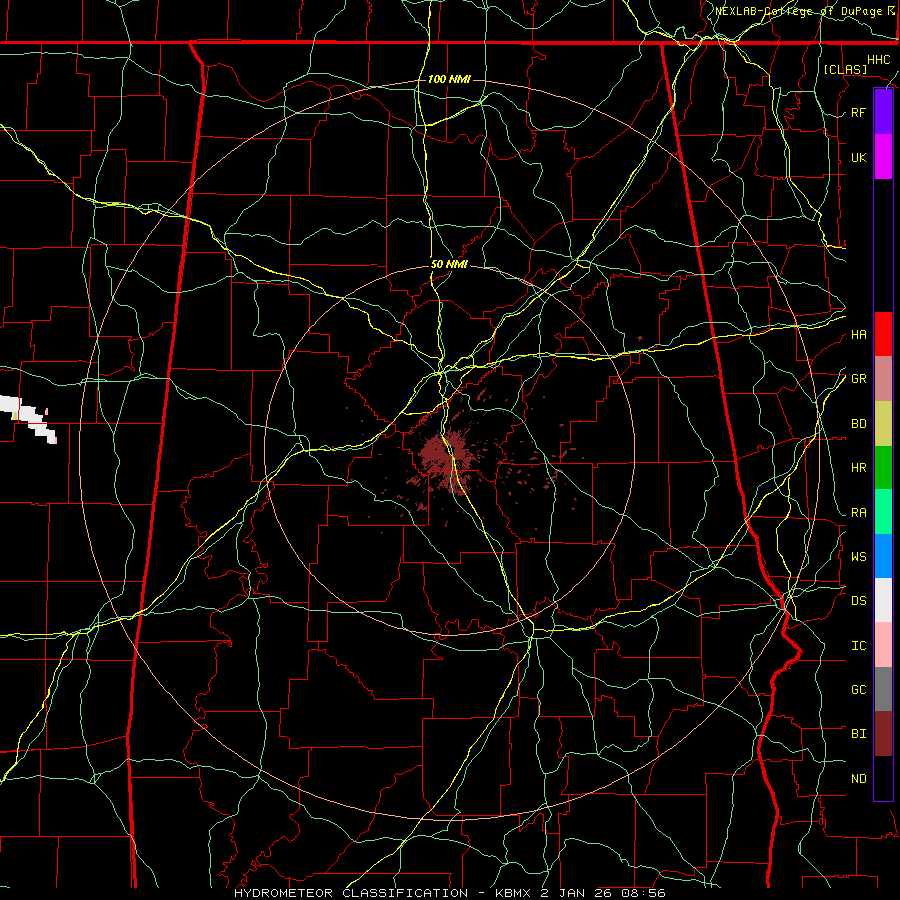Click the HA red legend swatch

tap(883, 334)
